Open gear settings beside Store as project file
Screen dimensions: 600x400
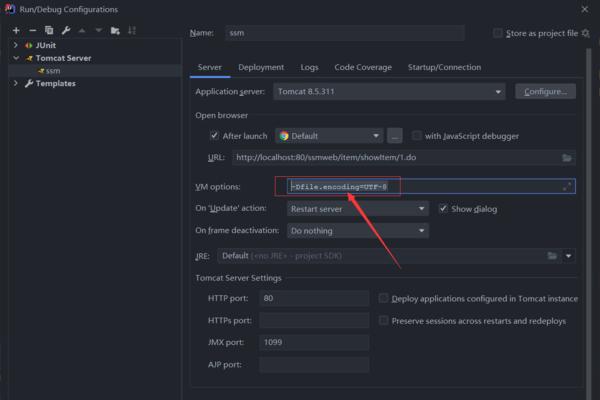pyautogui.click(x=585, y=33)
